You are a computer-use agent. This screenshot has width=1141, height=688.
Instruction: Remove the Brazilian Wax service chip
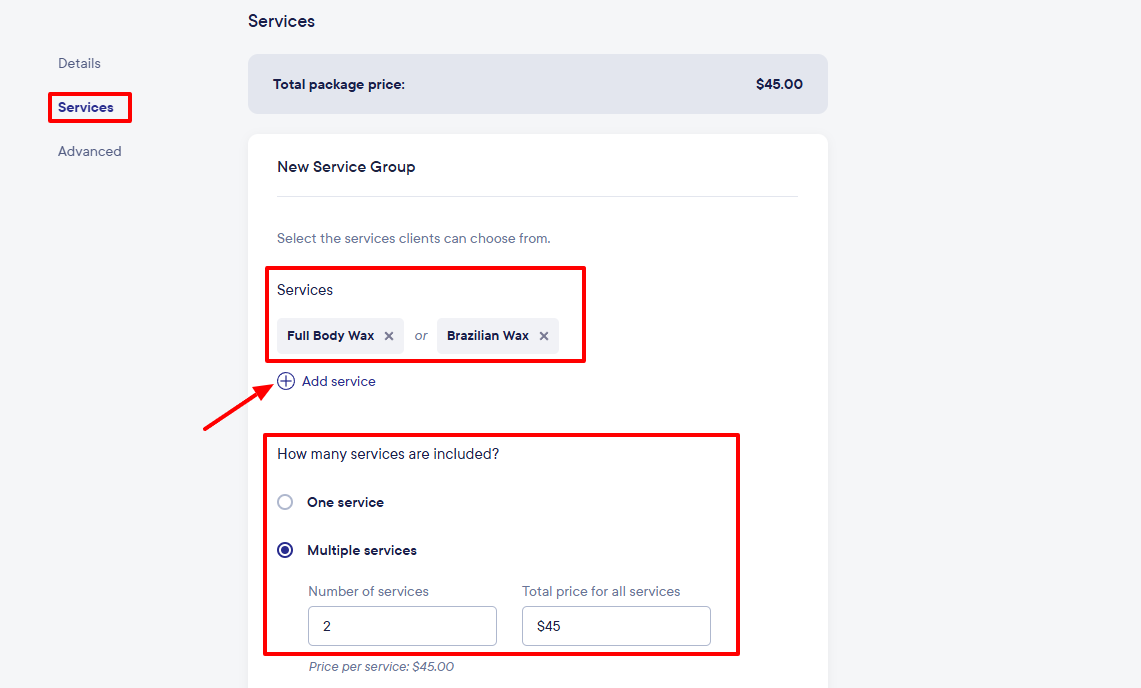click(544, 336)
